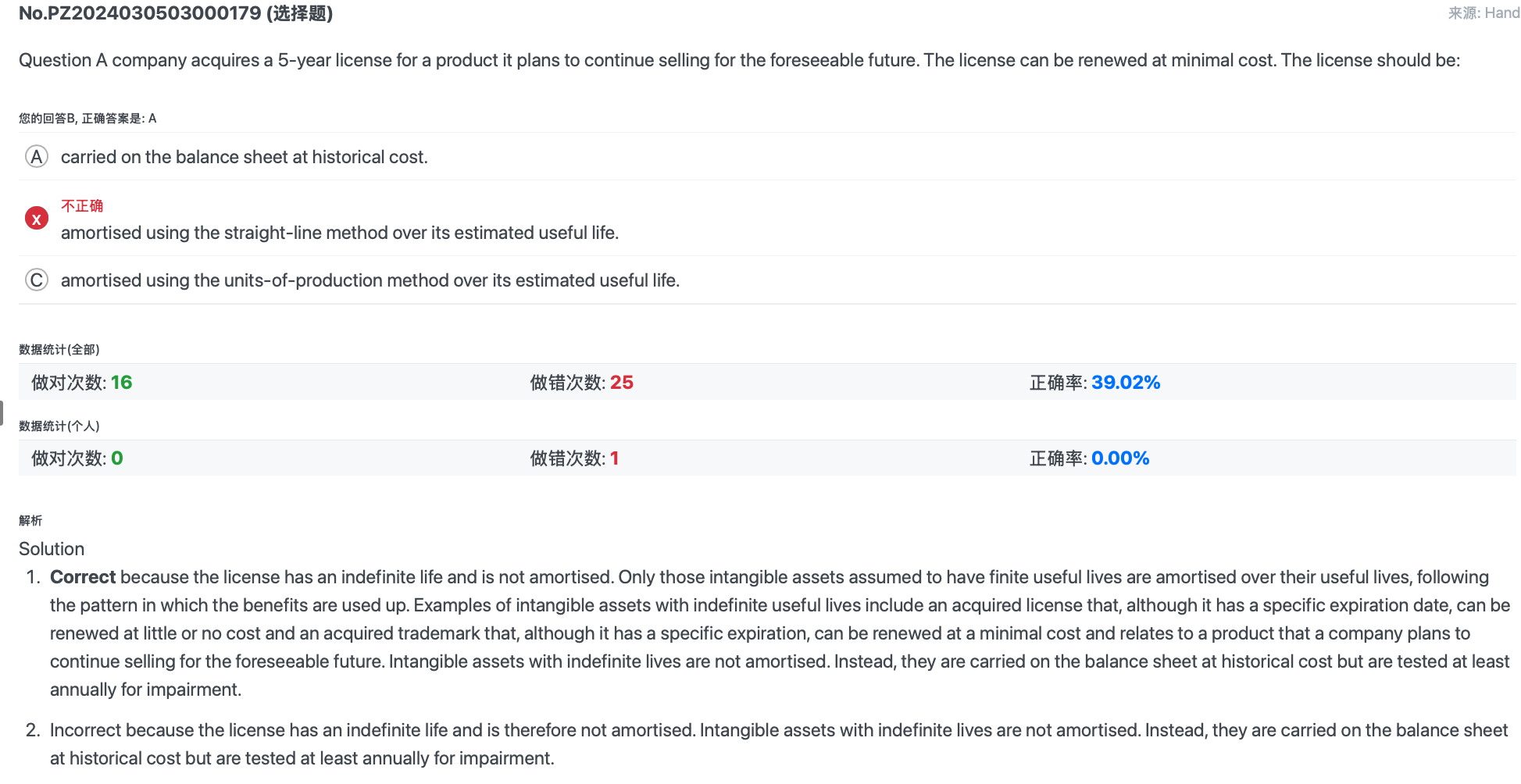The image size is (1521, 784).
Task: Click the overall wrong count 25
Action: [622, 383]
